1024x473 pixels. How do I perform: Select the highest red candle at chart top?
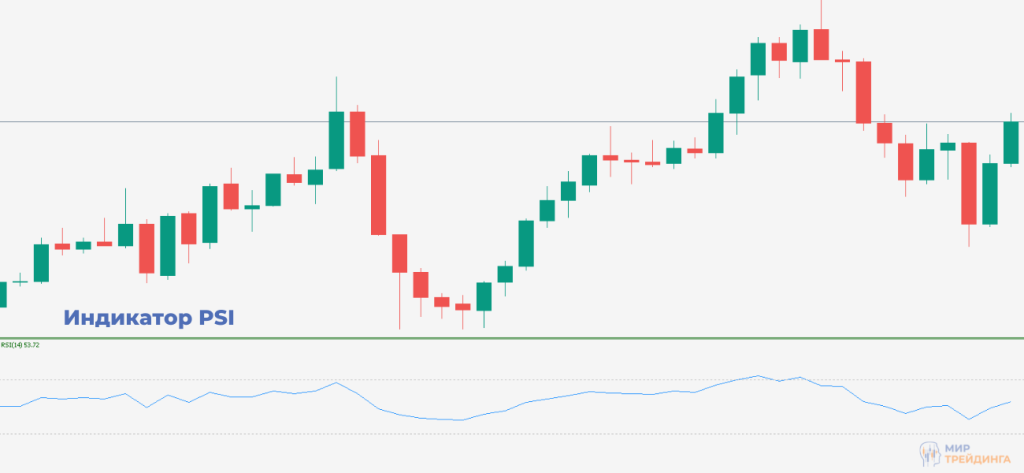pos(821,44)
